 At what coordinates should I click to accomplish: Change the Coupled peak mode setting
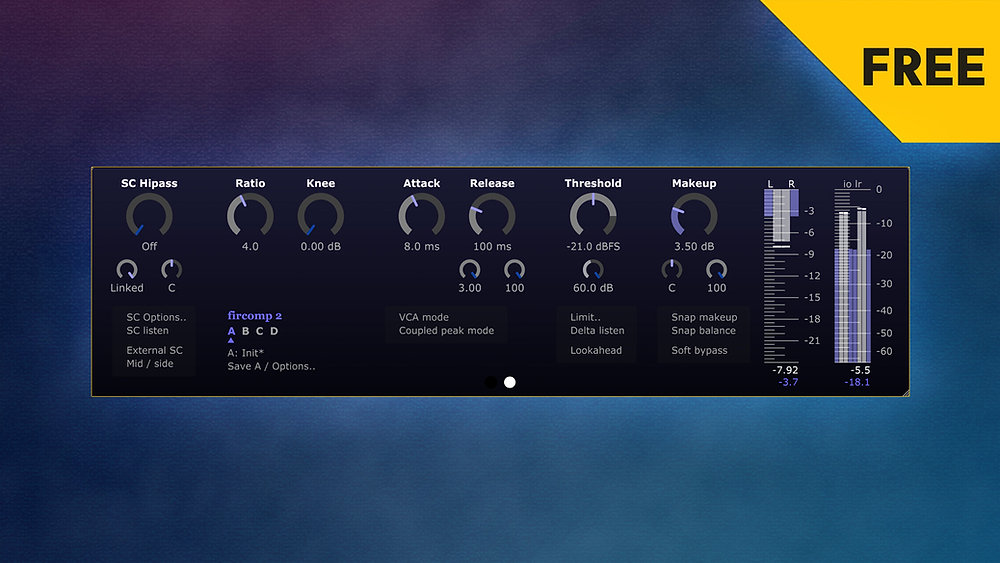446,330
